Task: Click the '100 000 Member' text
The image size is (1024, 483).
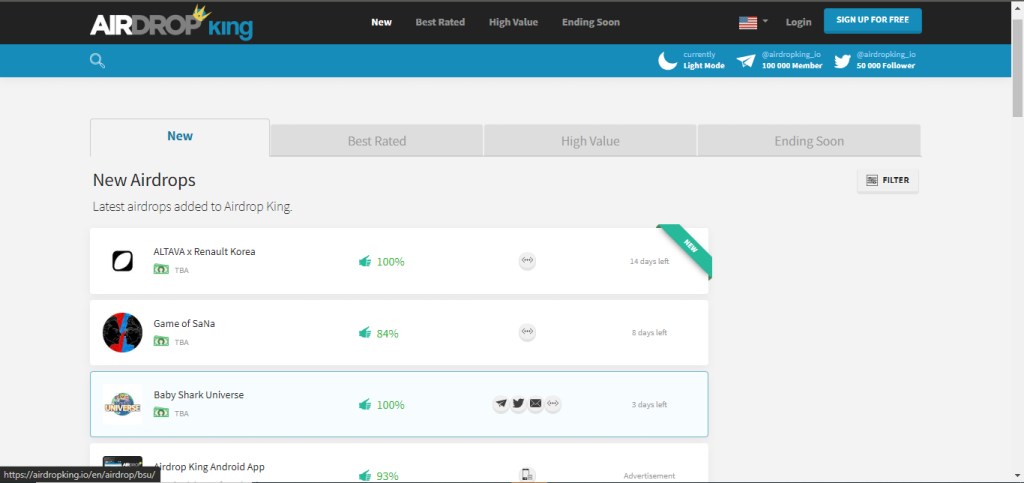Action: tap(792, 66)
